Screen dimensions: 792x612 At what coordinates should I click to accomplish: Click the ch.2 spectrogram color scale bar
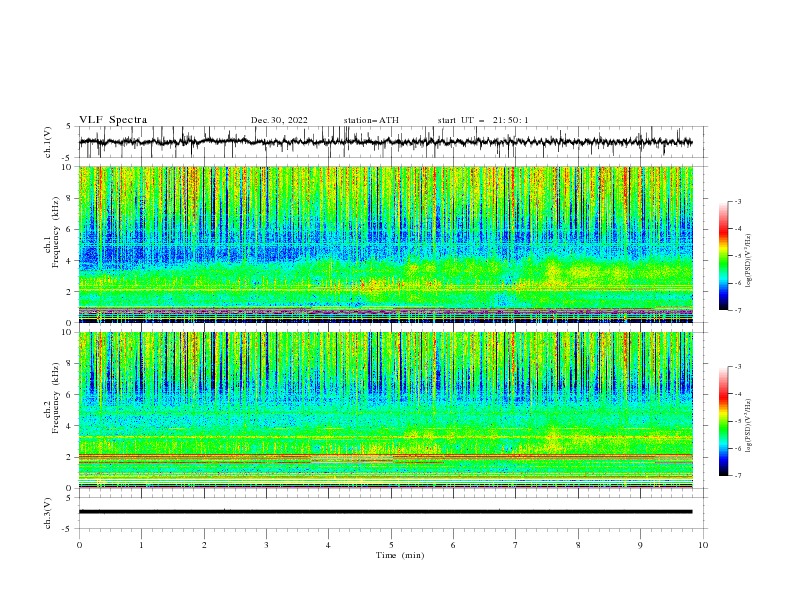(x=723, y=421)
